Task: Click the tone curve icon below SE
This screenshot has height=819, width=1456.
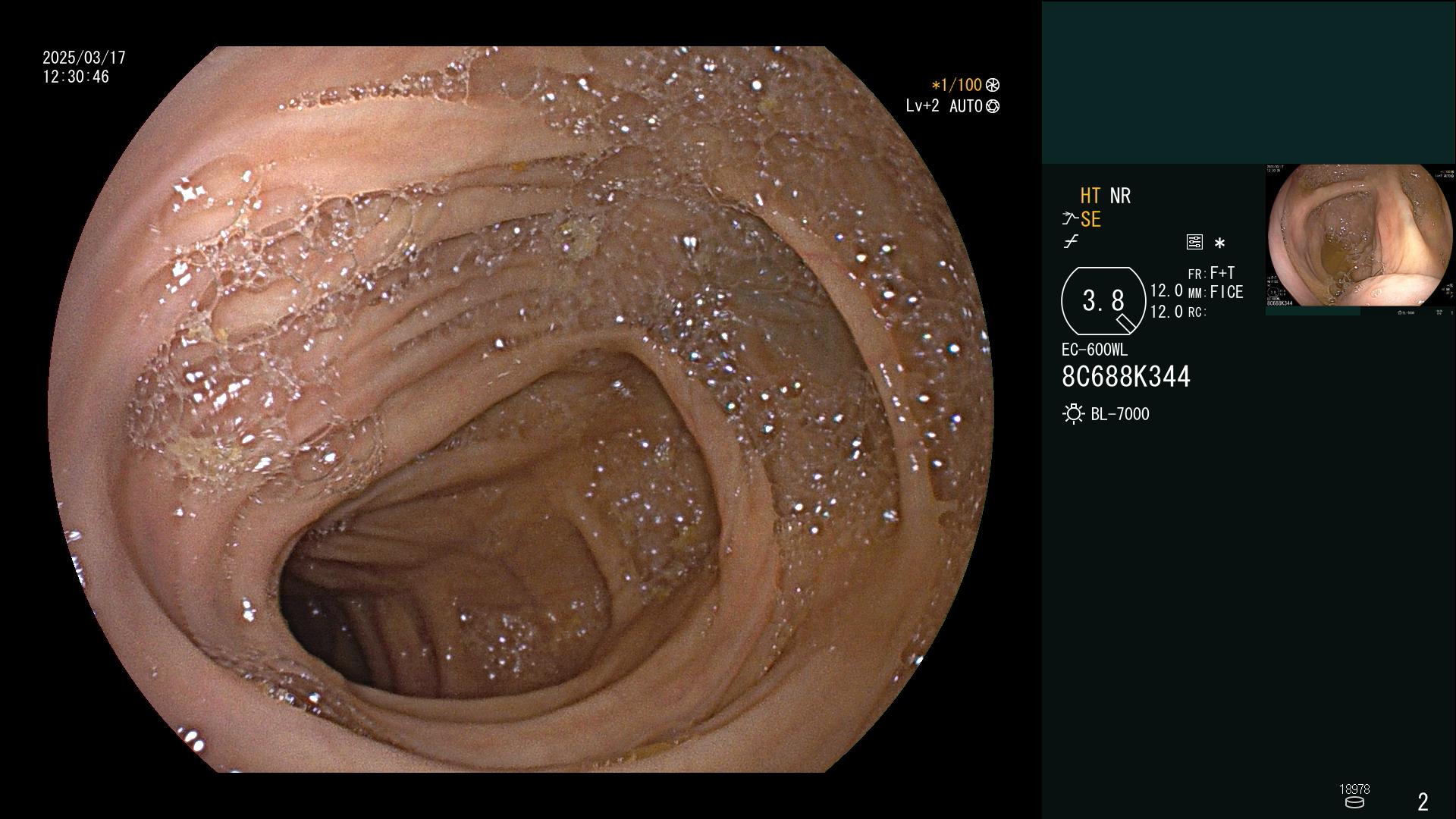Action: pyautogui.click(x=1071, y=242)
